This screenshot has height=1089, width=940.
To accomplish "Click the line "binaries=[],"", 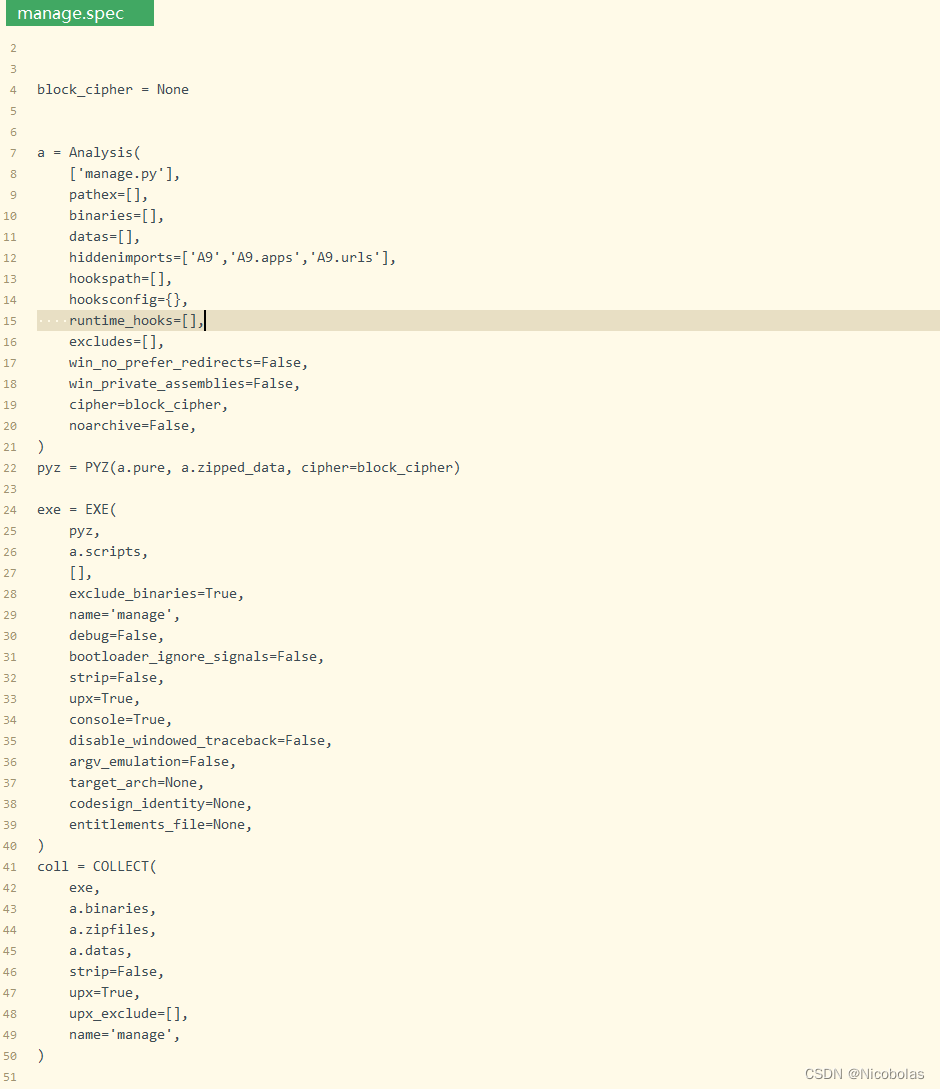I will point(116,215).
